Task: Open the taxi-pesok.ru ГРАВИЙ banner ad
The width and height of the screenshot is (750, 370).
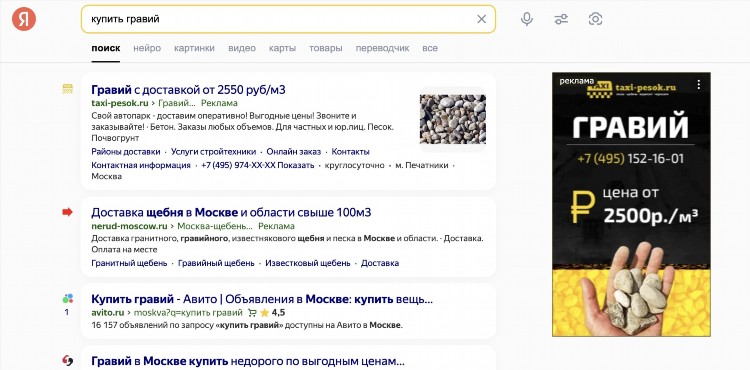Action: [631, 204]
